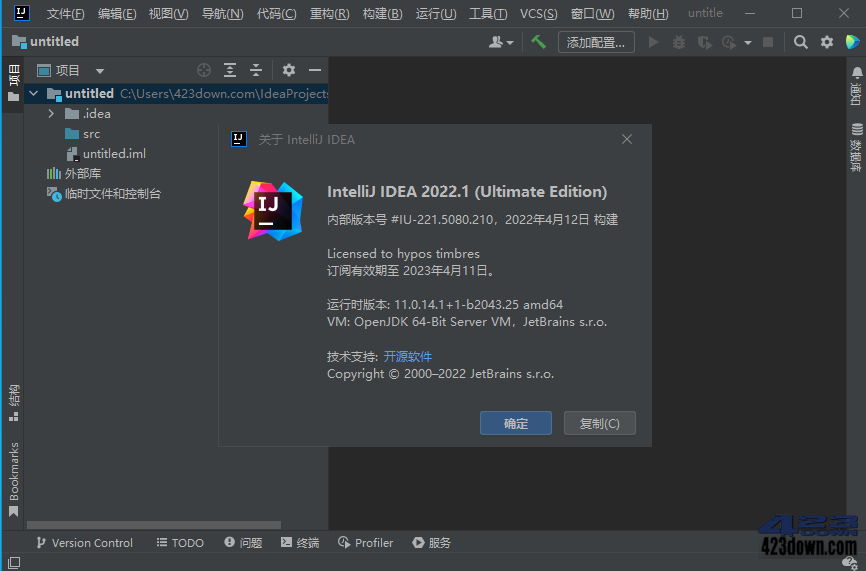Viewport: 866px width, 571px height.
Task: Click the 复制(C) copy button
Action: 599,423
